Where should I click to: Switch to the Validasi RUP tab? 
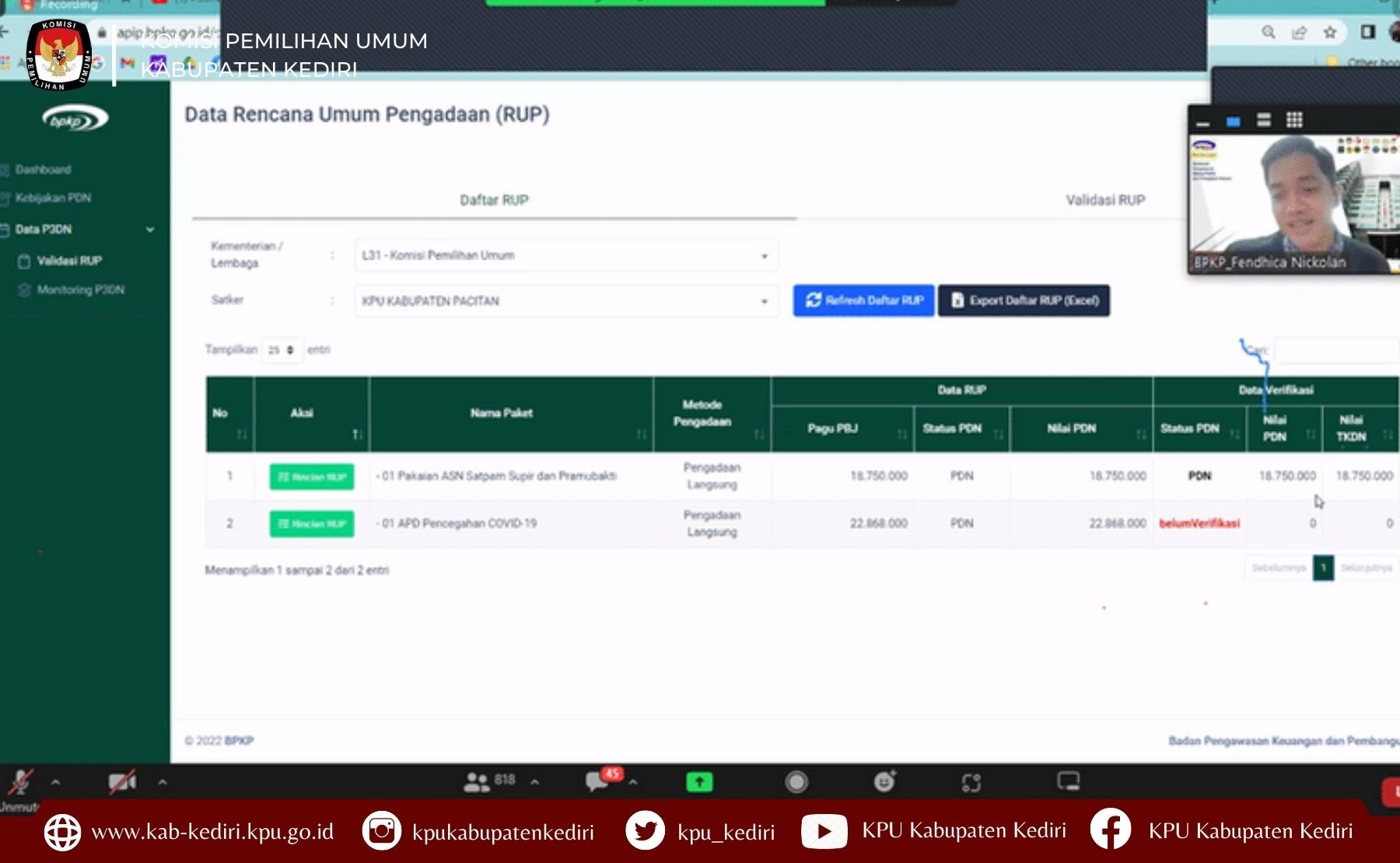click(1104, 201)
